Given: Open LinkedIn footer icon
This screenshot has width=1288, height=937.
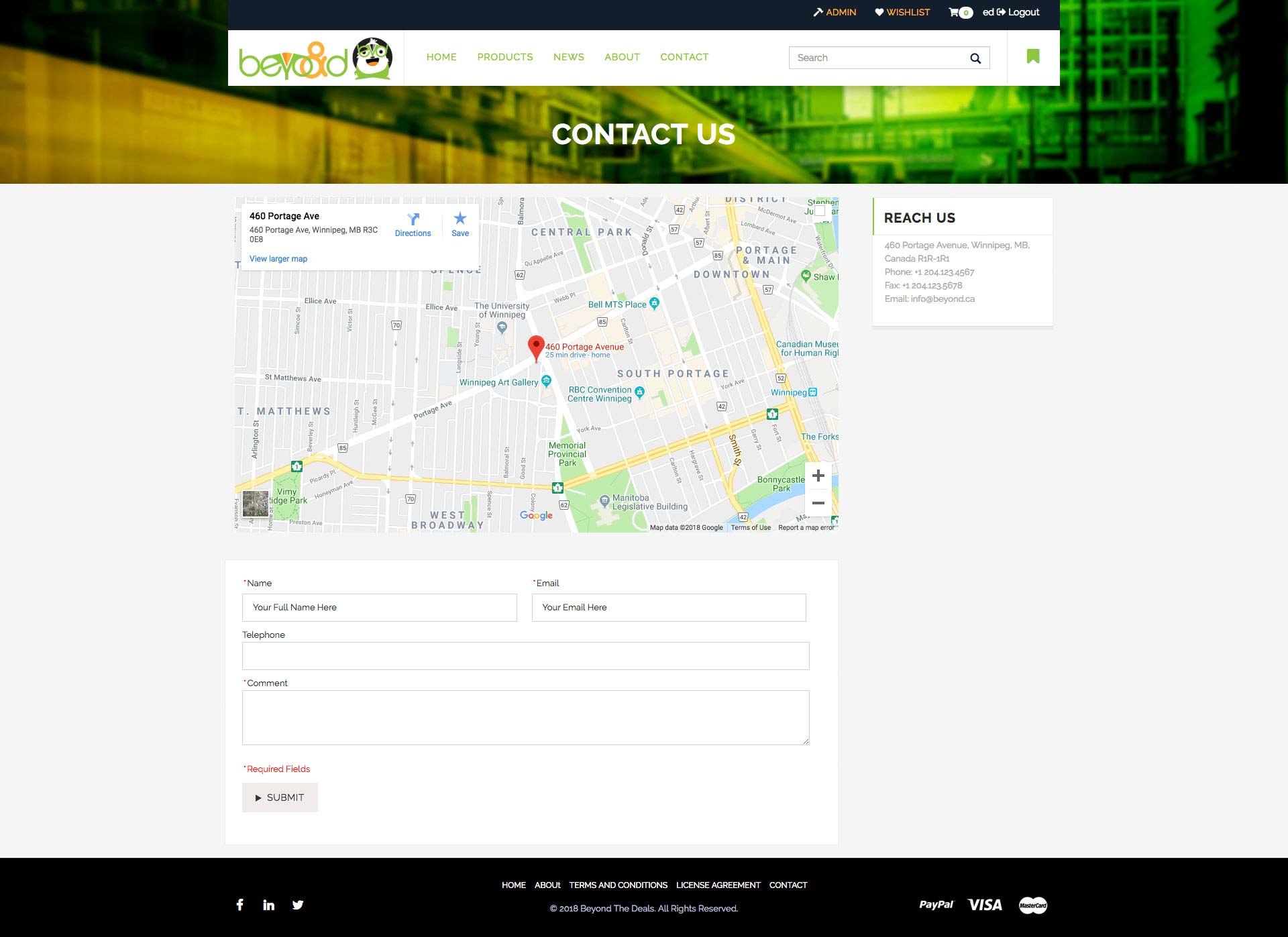Looking at the screenshot, I should click(x=268, y=905).
